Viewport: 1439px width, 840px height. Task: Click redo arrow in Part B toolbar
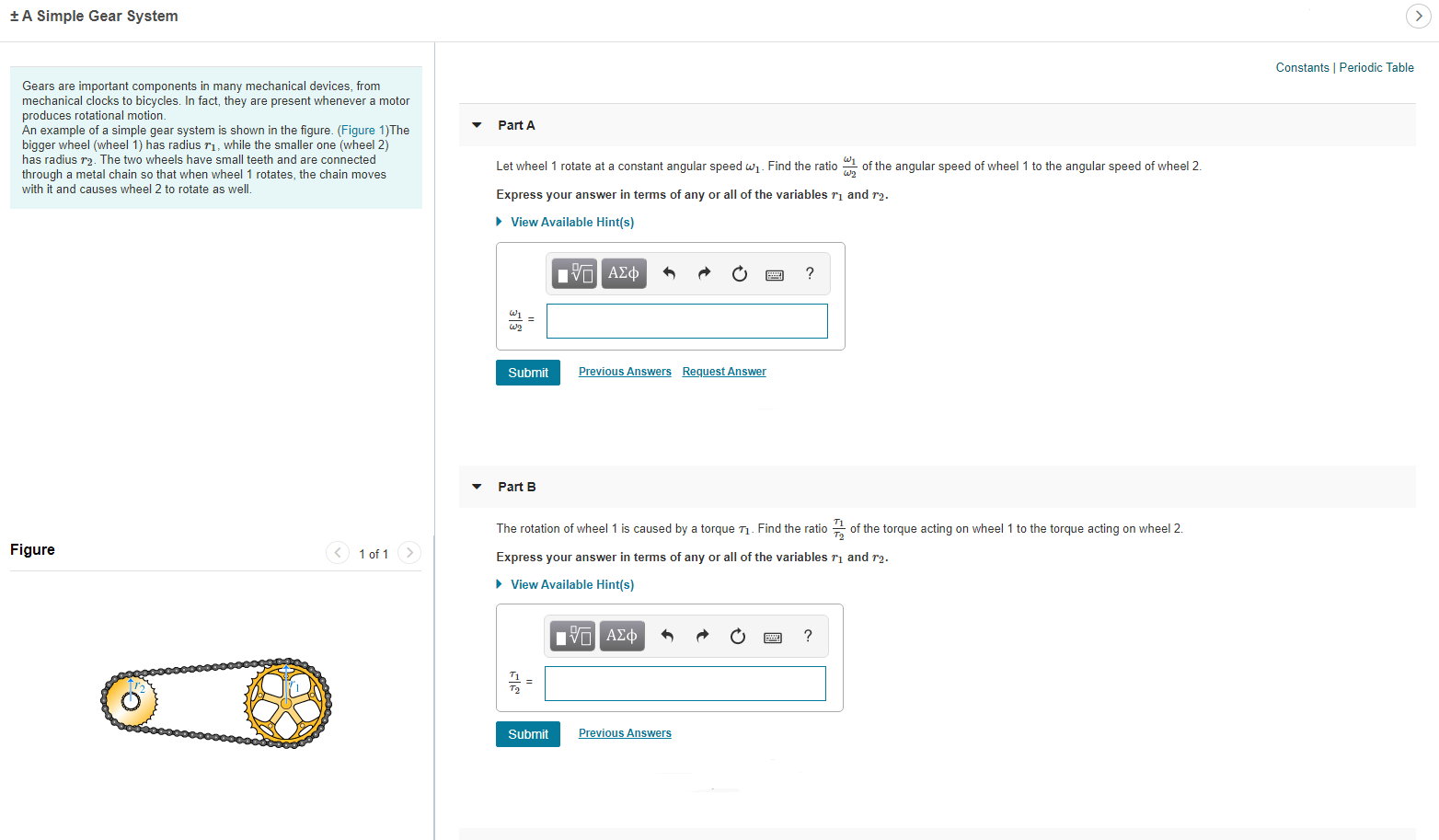click(x=702, y=636)
